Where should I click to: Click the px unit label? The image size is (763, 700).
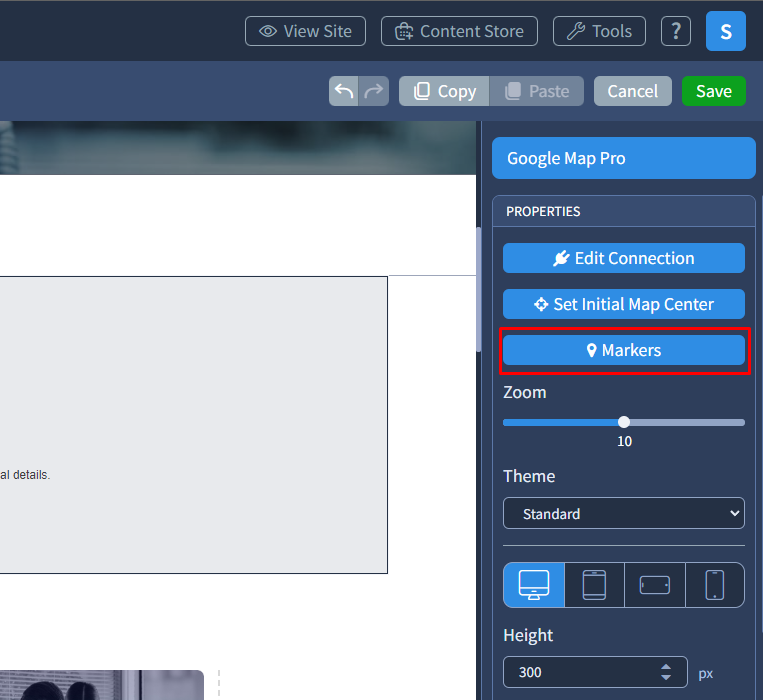pos(706,674)
